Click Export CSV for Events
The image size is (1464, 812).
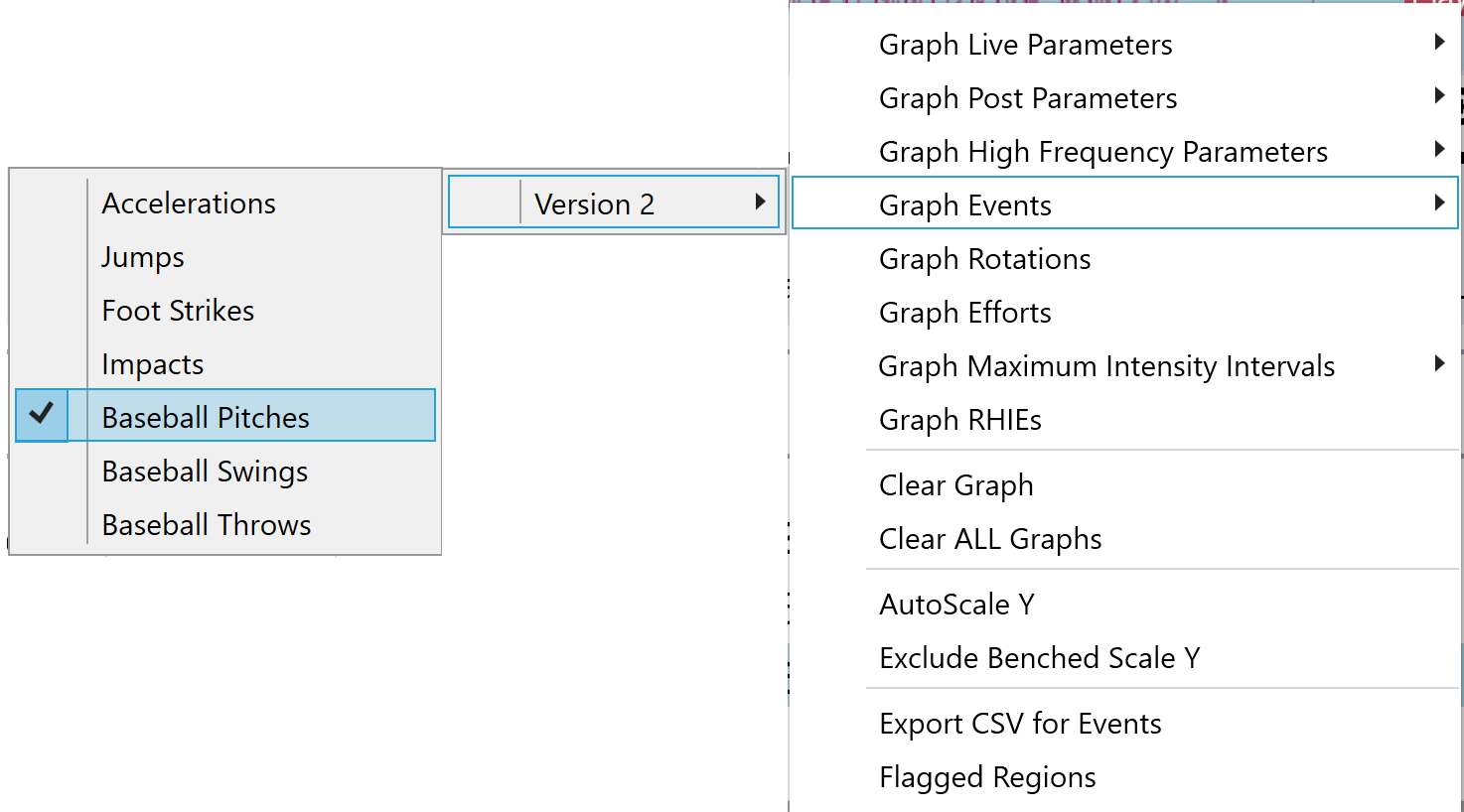click(1020, 724)
